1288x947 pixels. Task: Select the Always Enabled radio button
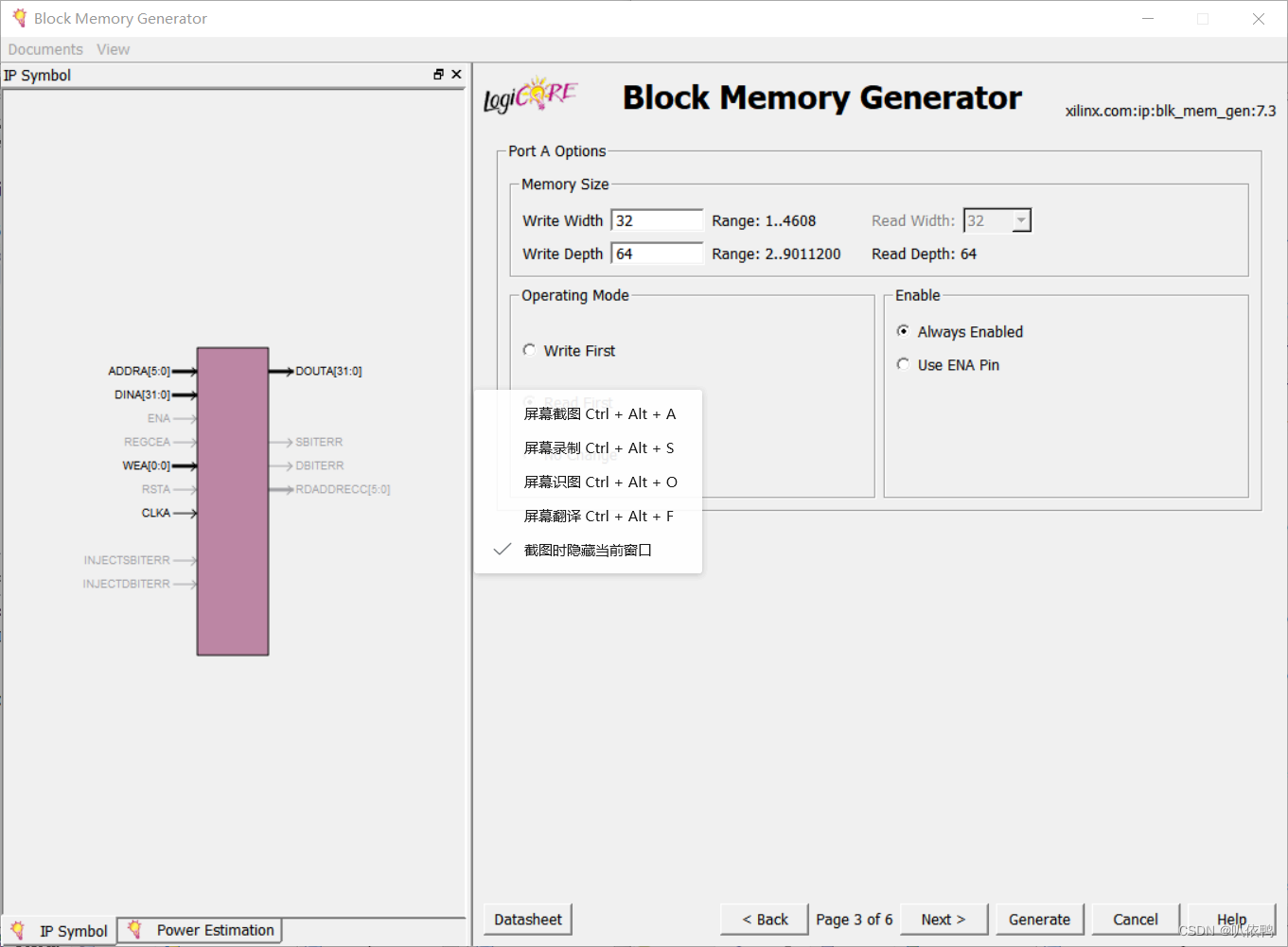click(x=903, y=331)
